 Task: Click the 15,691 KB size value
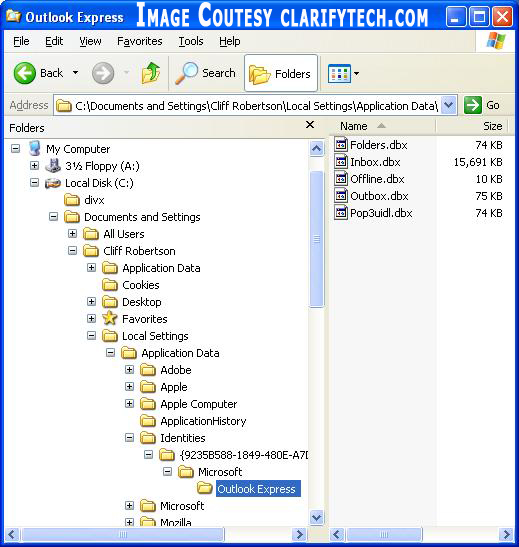point(478,162)
